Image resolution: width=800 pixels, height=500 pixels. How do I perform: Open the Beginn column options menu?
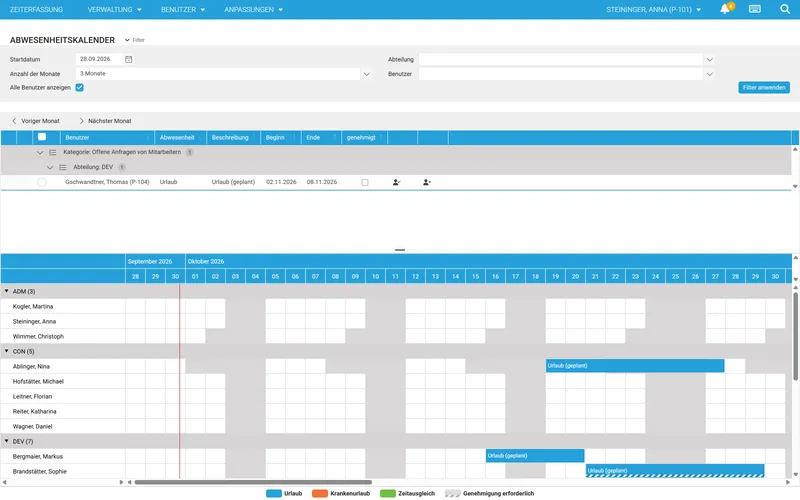(294, 138)
